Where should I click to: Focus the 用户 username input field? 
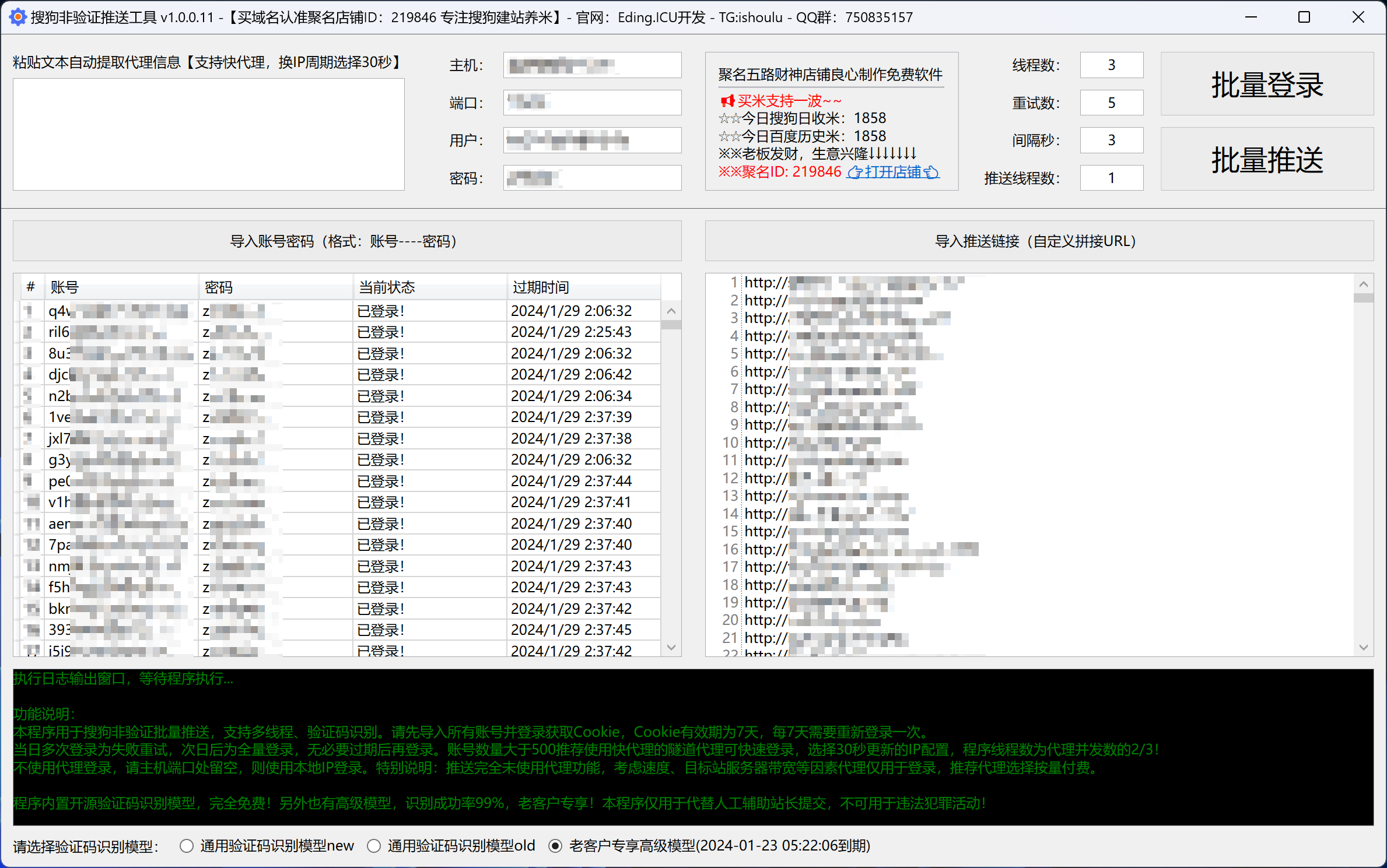592,140
